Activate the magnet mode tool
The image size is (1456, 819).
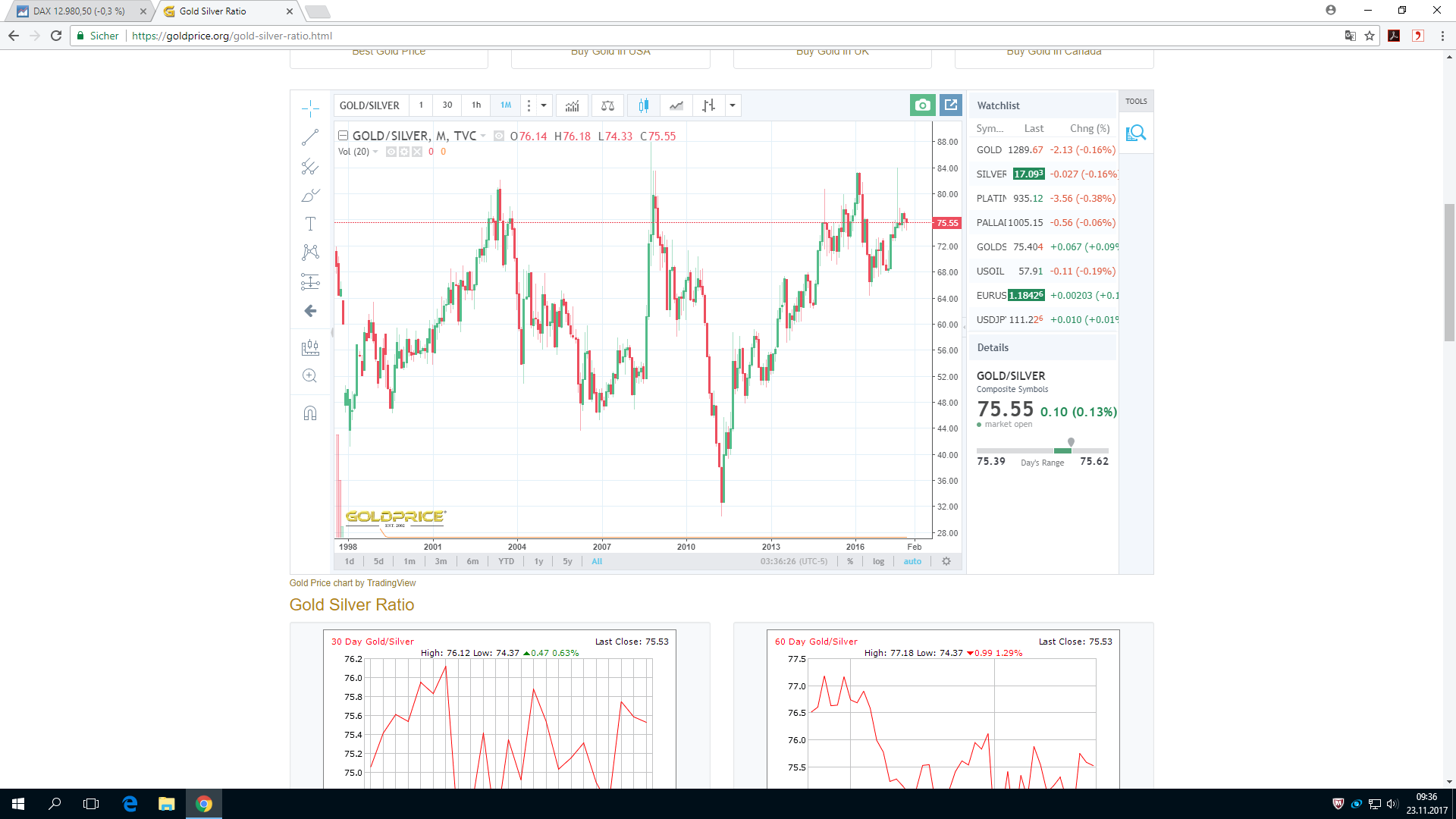(x=310, y=413)
